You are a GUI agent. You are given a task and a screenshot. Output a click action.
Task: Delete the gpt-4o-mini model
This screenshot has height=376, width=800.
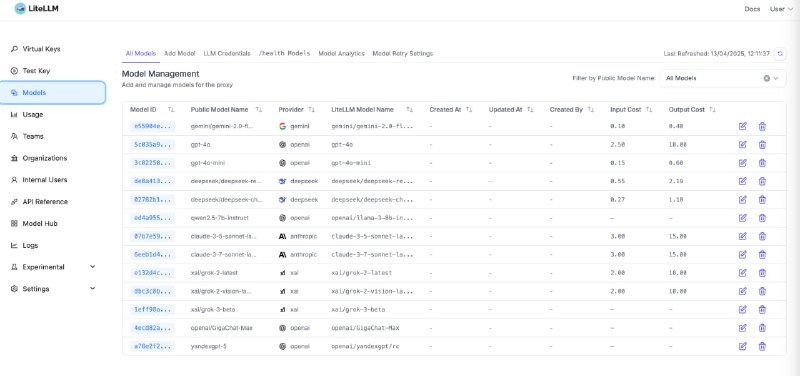[x=762, y=163]
